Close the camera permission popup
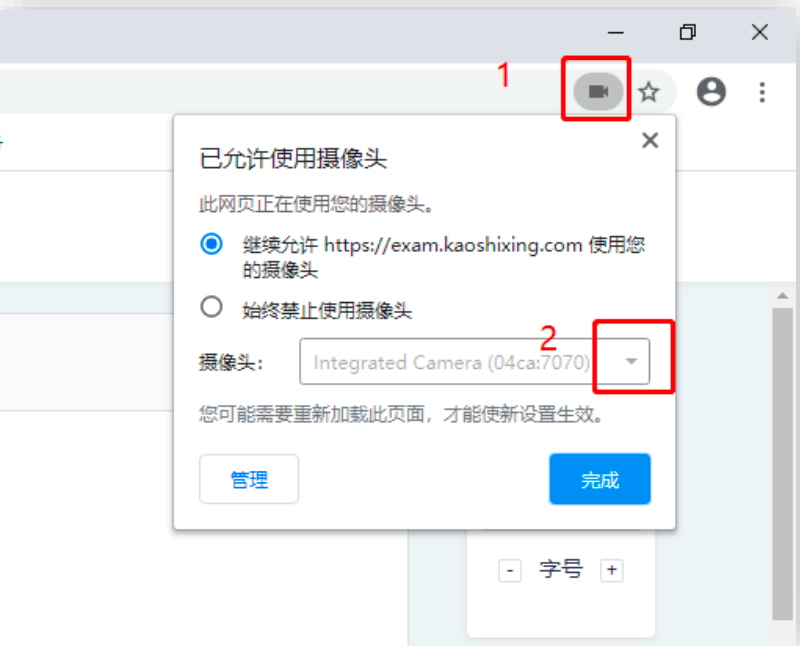This screenshot has width=800, height=646. [x=650, y=140]
